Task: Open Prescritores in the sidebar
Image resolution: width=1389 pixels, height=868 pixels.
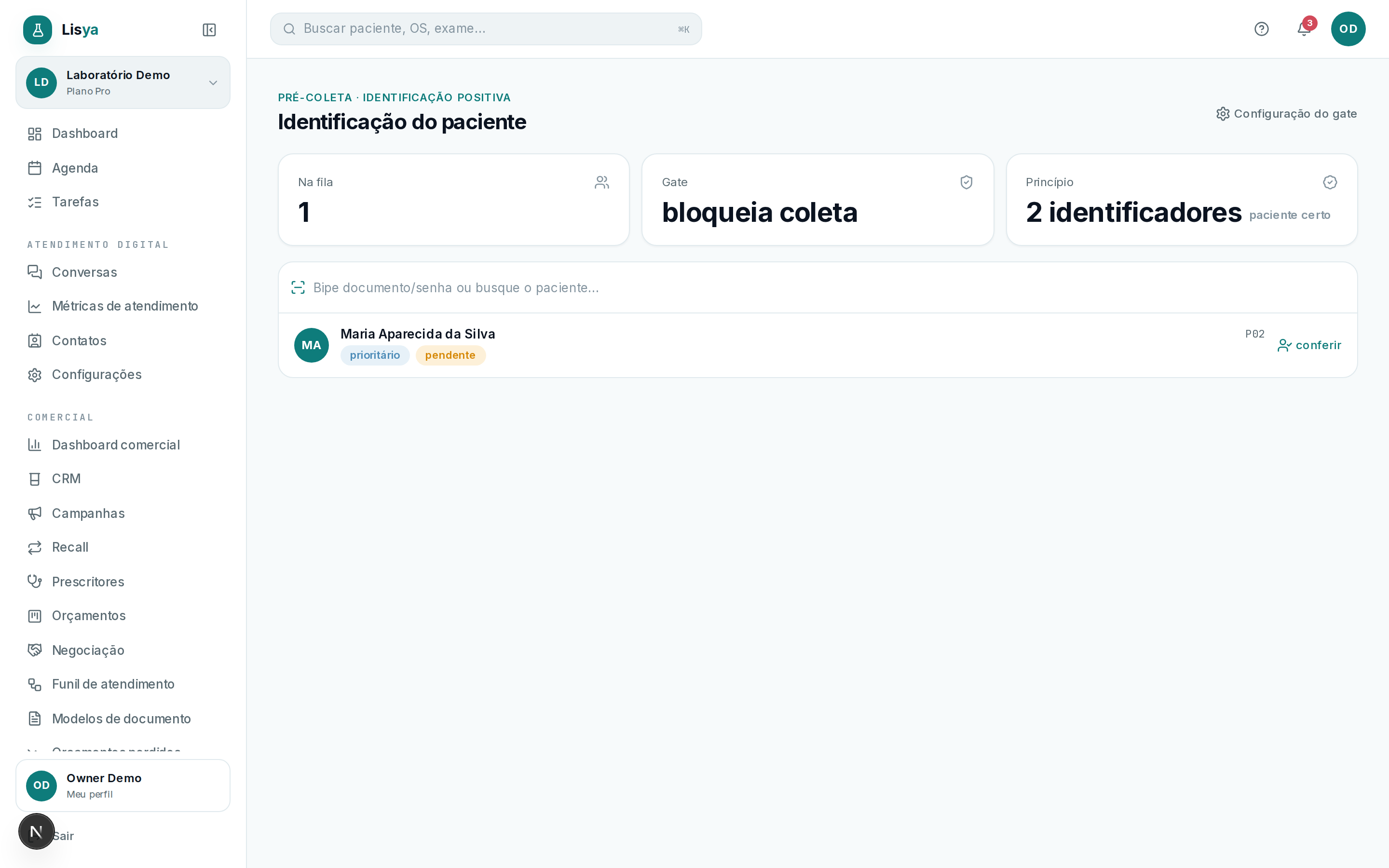Action: [123, 582]
